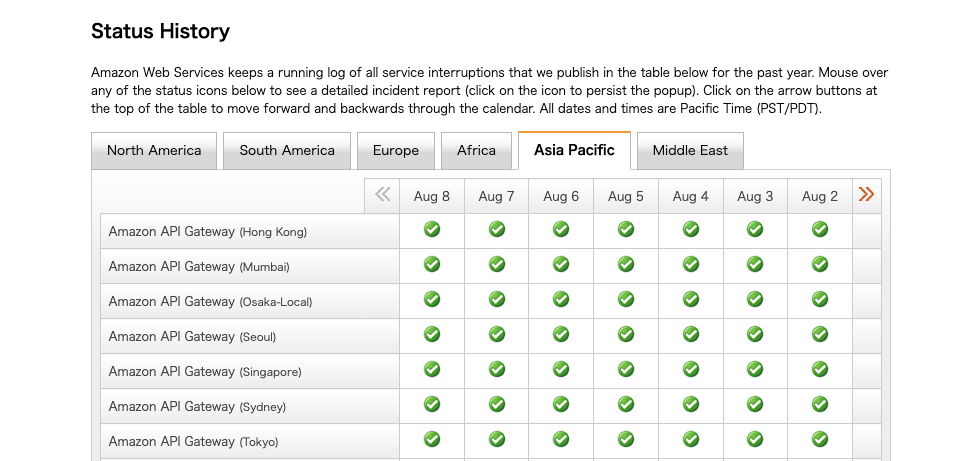Click Singapore status icon for Aug 6
Screen dimensions: 980x461
pos(561,369)
